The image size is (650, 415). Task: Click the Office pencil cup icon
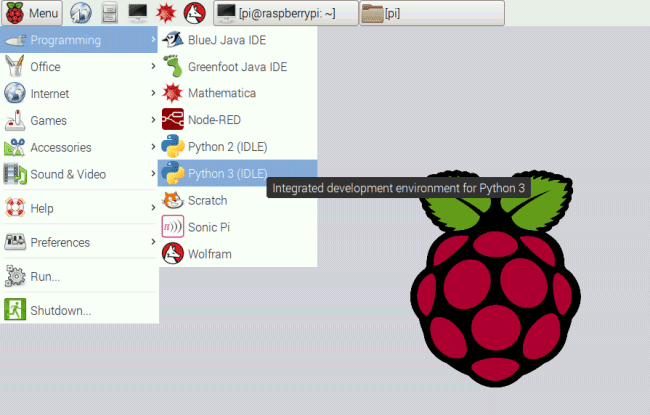point(15,66)
